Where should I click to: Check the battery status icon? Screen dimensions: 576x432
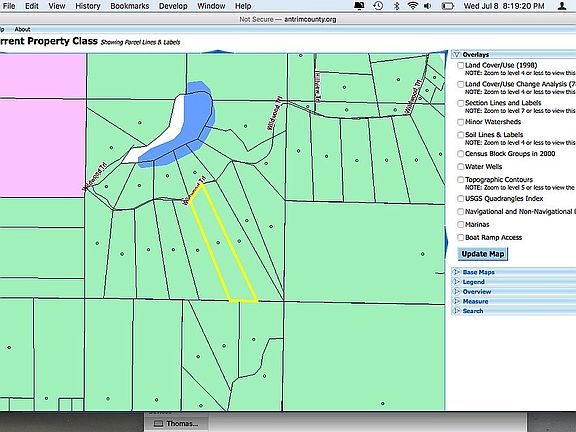tap(447, 6)
